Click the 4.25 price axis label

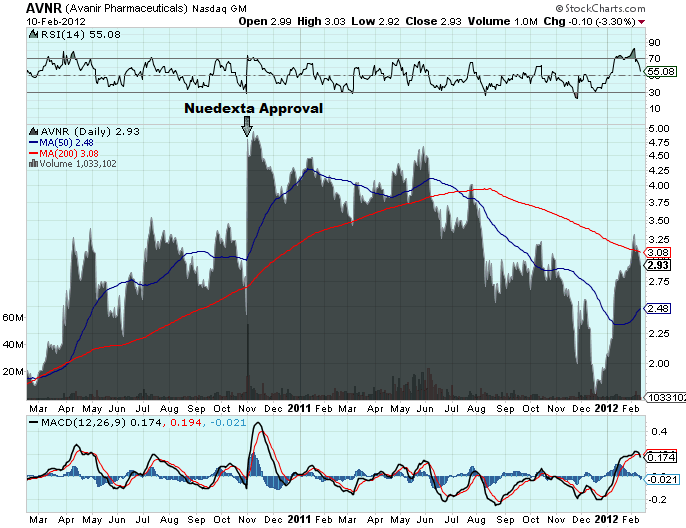(659, 170)
